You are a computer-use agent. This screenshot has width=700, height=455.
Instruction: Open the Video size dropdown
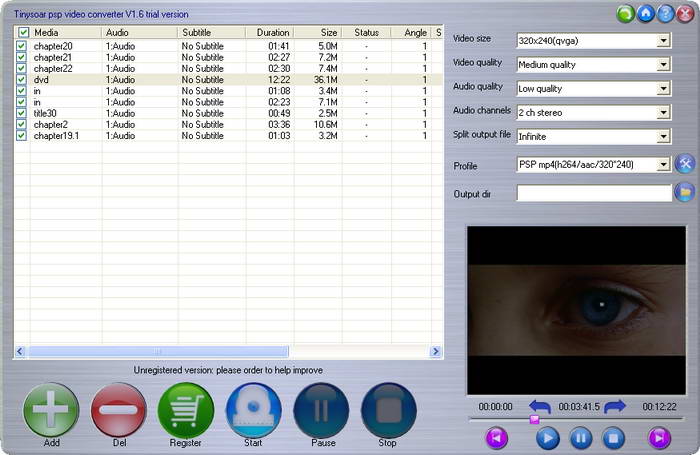pos(663,41)
